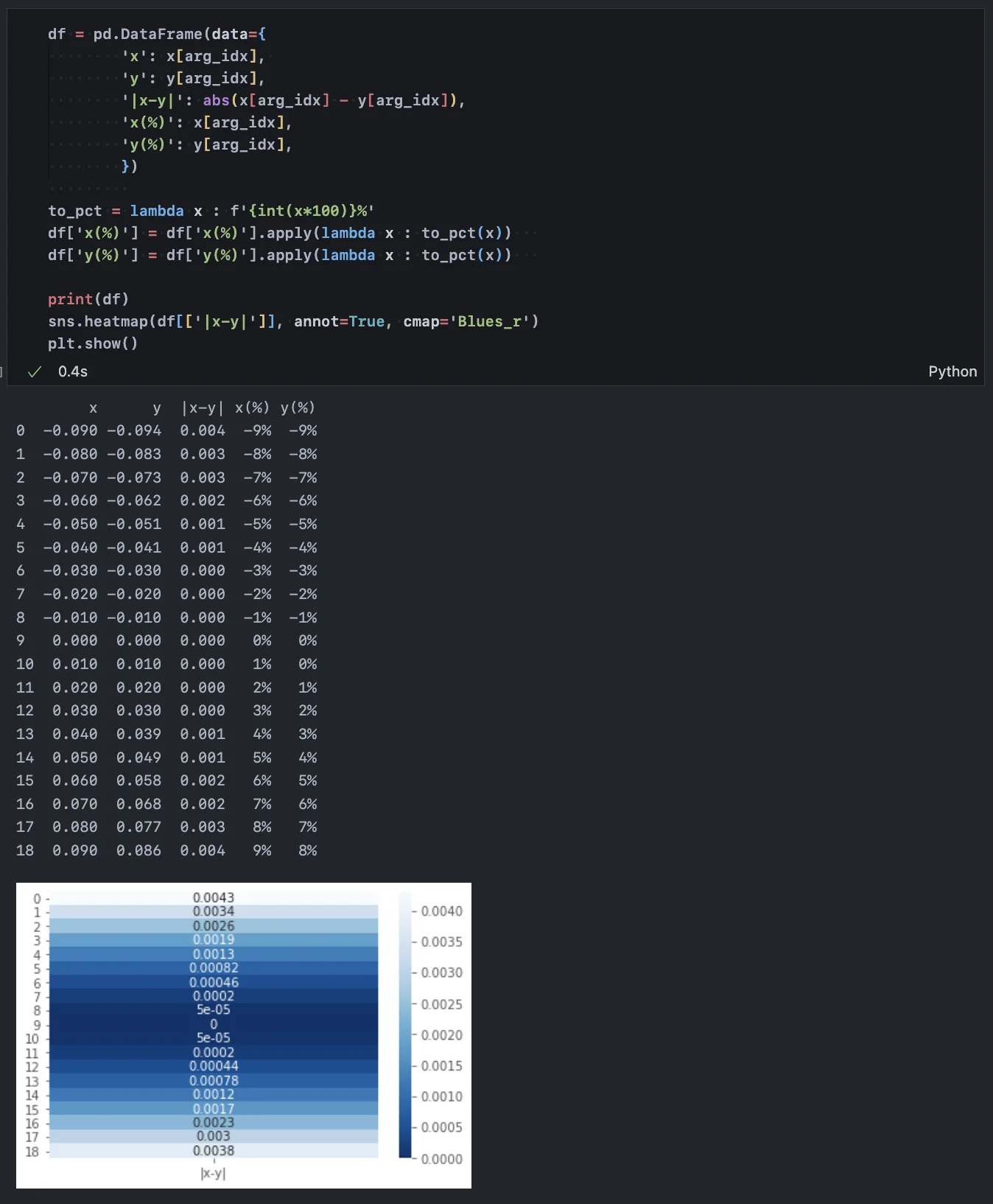Screen dimensions: 993x1204
Task: Click the green cell execution success checkmark
Action: (34, 372)
